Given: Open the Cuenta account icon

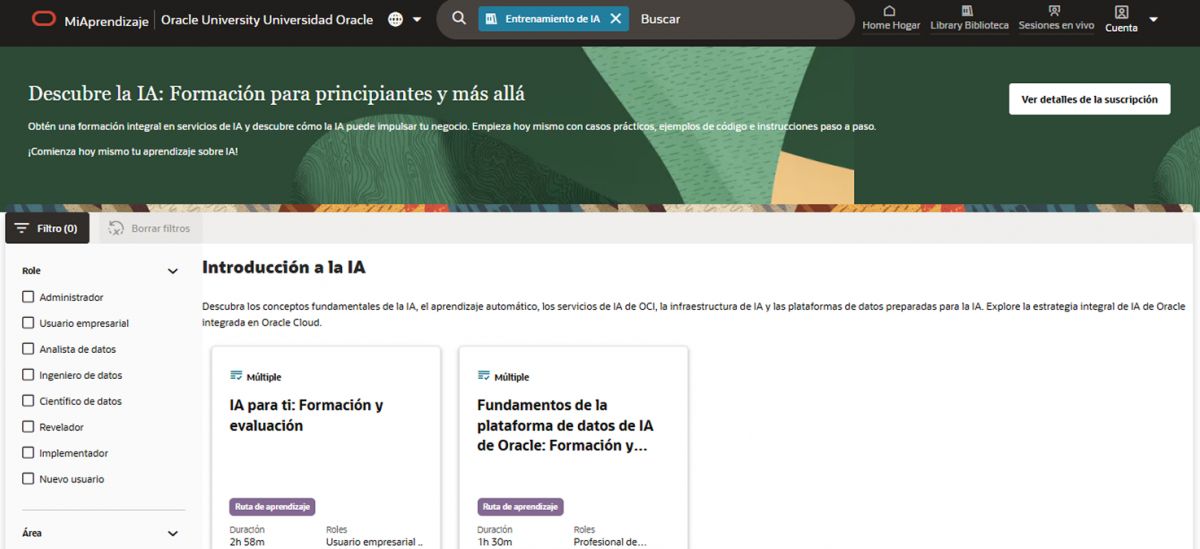Looking at the screenshot, I should 1121,13.
